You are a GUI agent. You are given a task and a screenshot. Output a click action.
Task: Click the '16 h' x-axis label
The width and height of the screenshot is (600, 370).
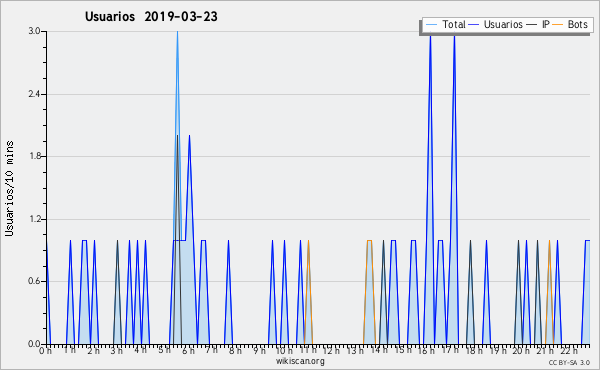(x=426, y=350)
